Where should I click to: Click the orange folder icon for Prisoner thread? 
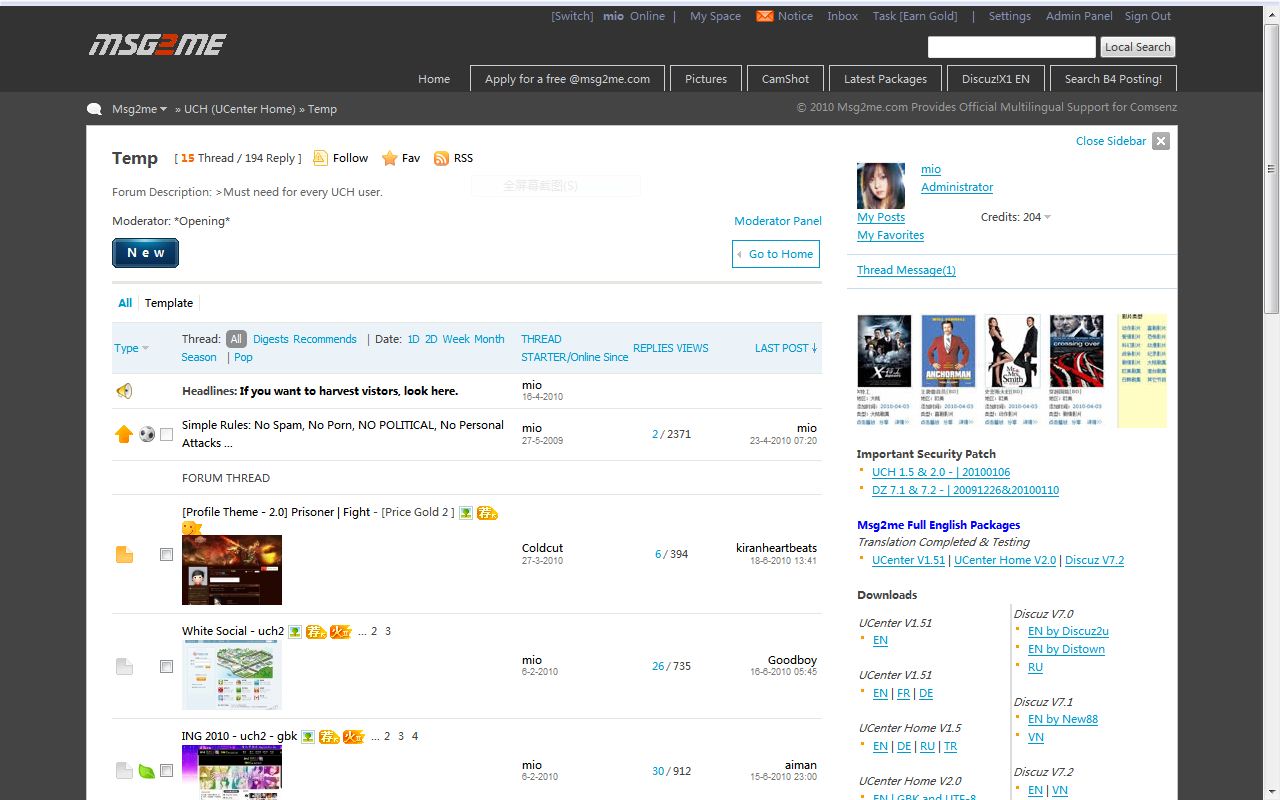click(124, 554)
